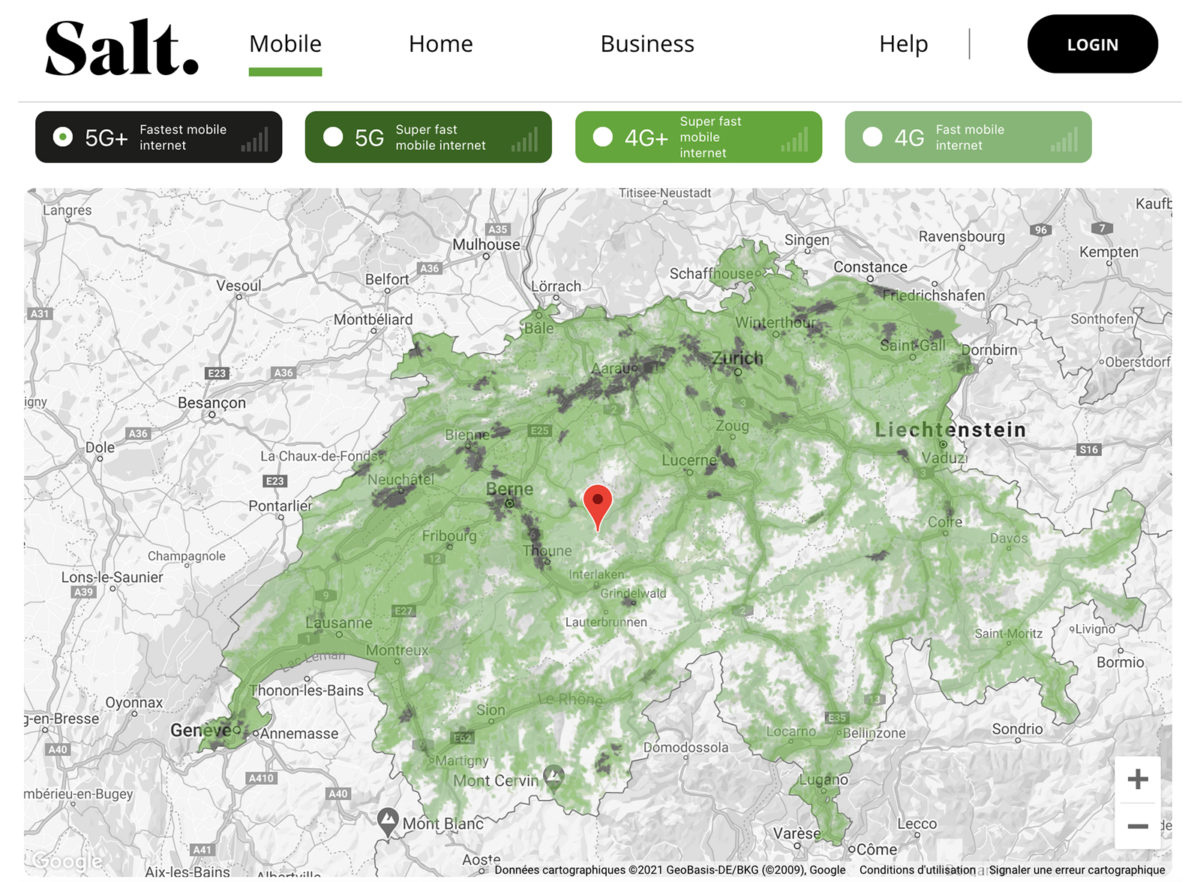Click the 4G+ signal bars icon
The width and height of the screenshot is (1200, 882).
[x=794, y=139]
